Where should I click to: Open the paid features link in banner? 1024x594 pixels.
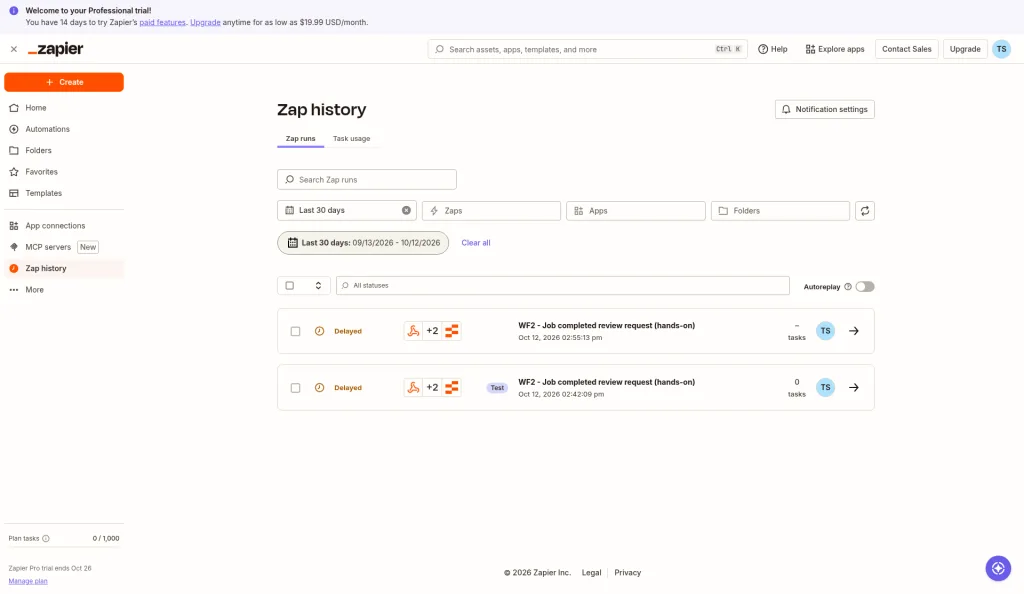162,22
